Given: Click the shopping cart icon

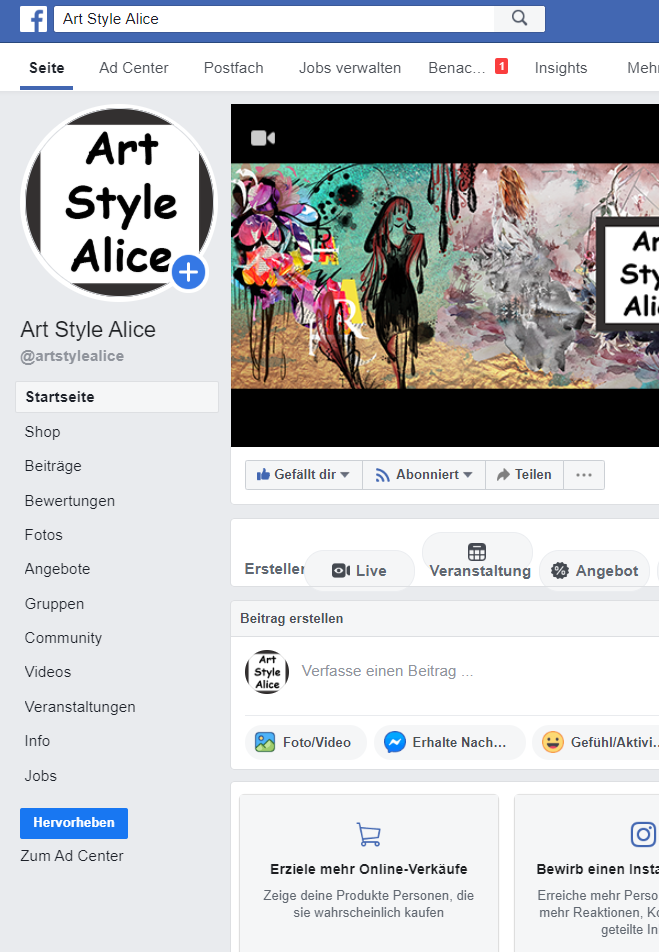Looking at the screenshot, I should pyautogui.click(x=369, y=834).
